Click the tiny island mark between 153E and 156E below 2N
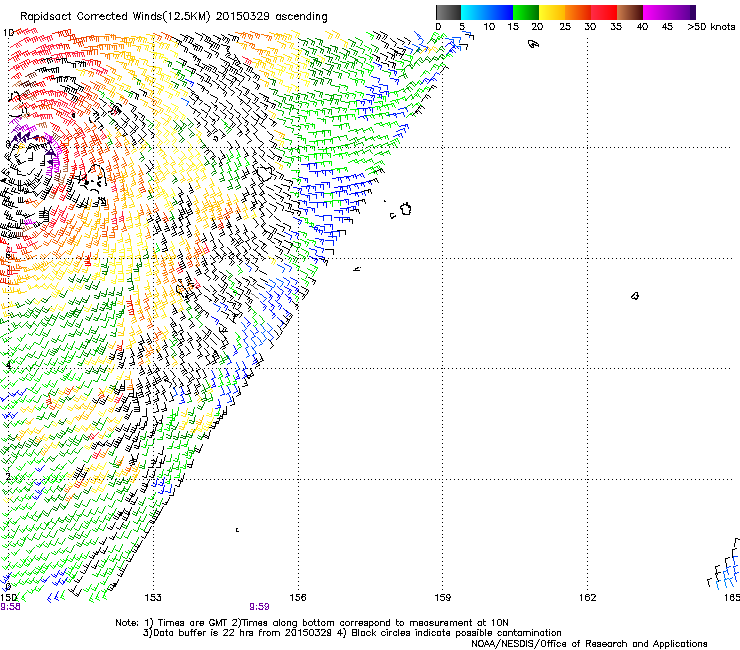The width and height of the screenshot is (740, 650). point(237,530)
